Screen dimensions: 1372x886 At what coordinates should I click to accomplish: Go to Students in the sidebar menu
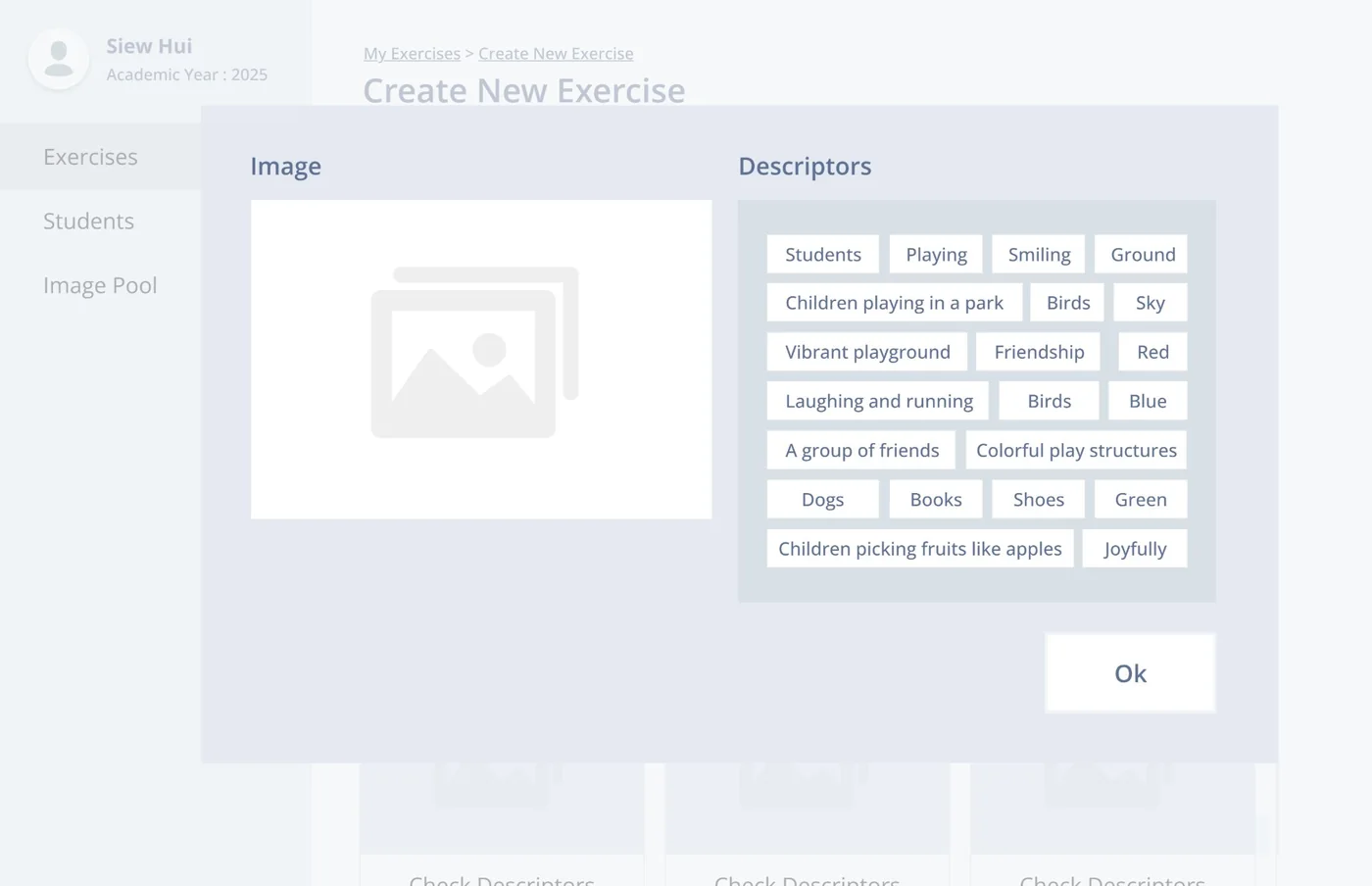coord(88,221)
